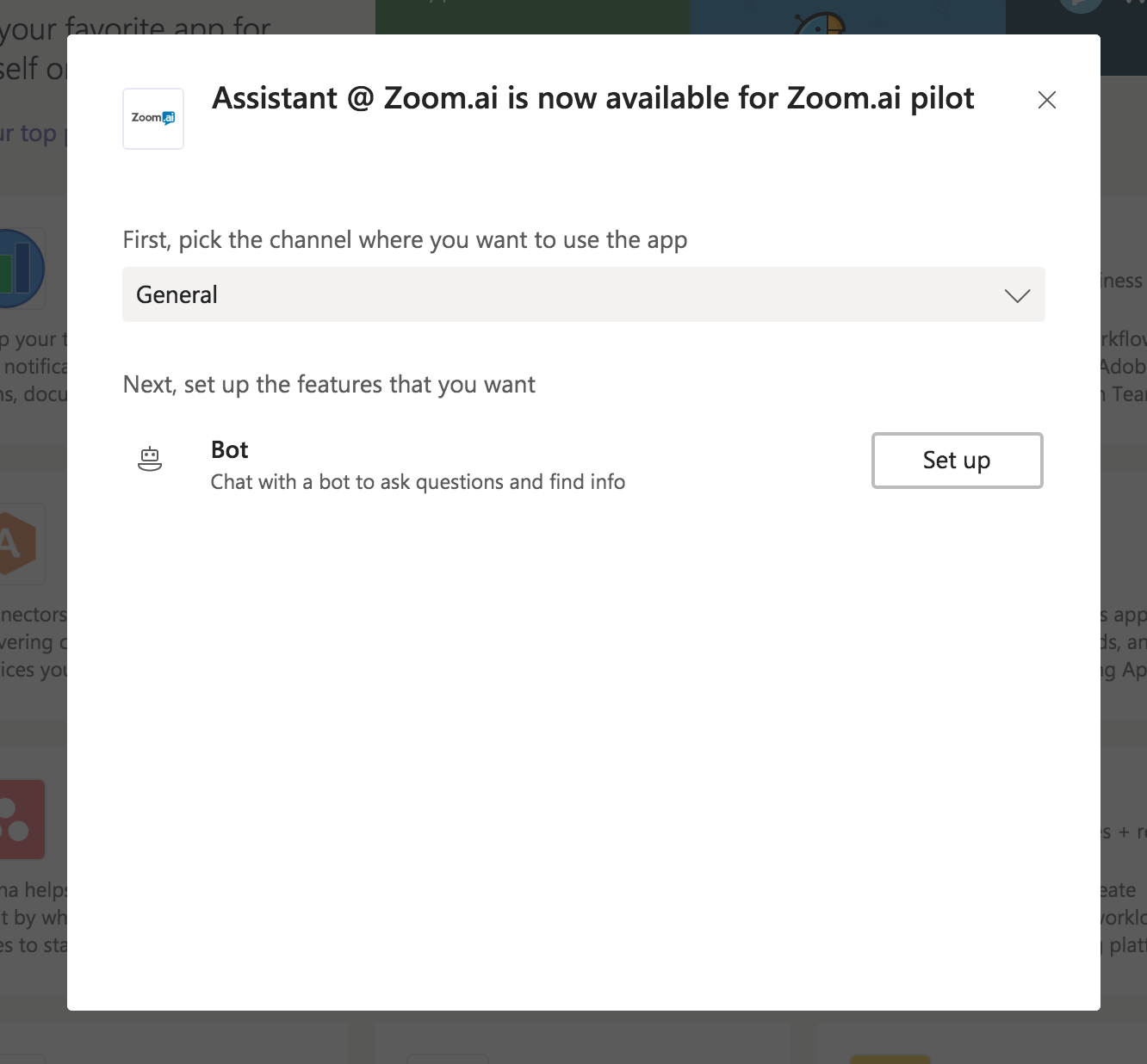This screenshot has width=1147, height=1064.
Task: Click 'First, pick the channel' label
Action: (405, 240)
